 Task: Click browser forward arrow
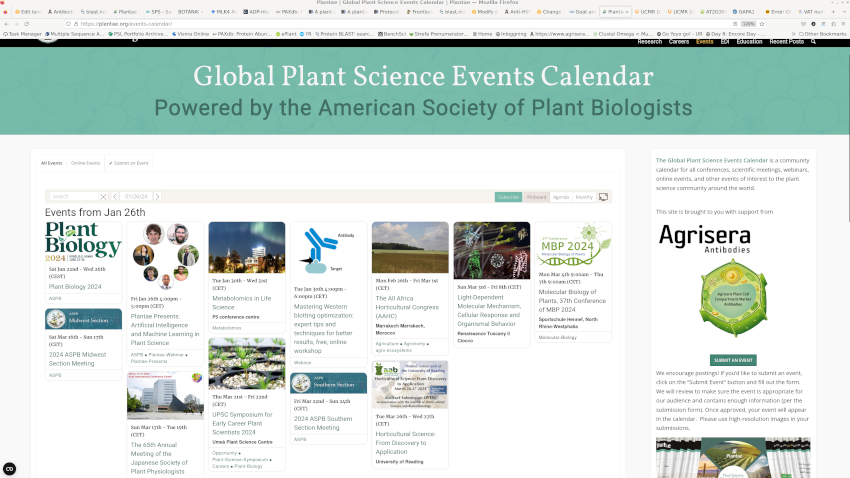16,24
